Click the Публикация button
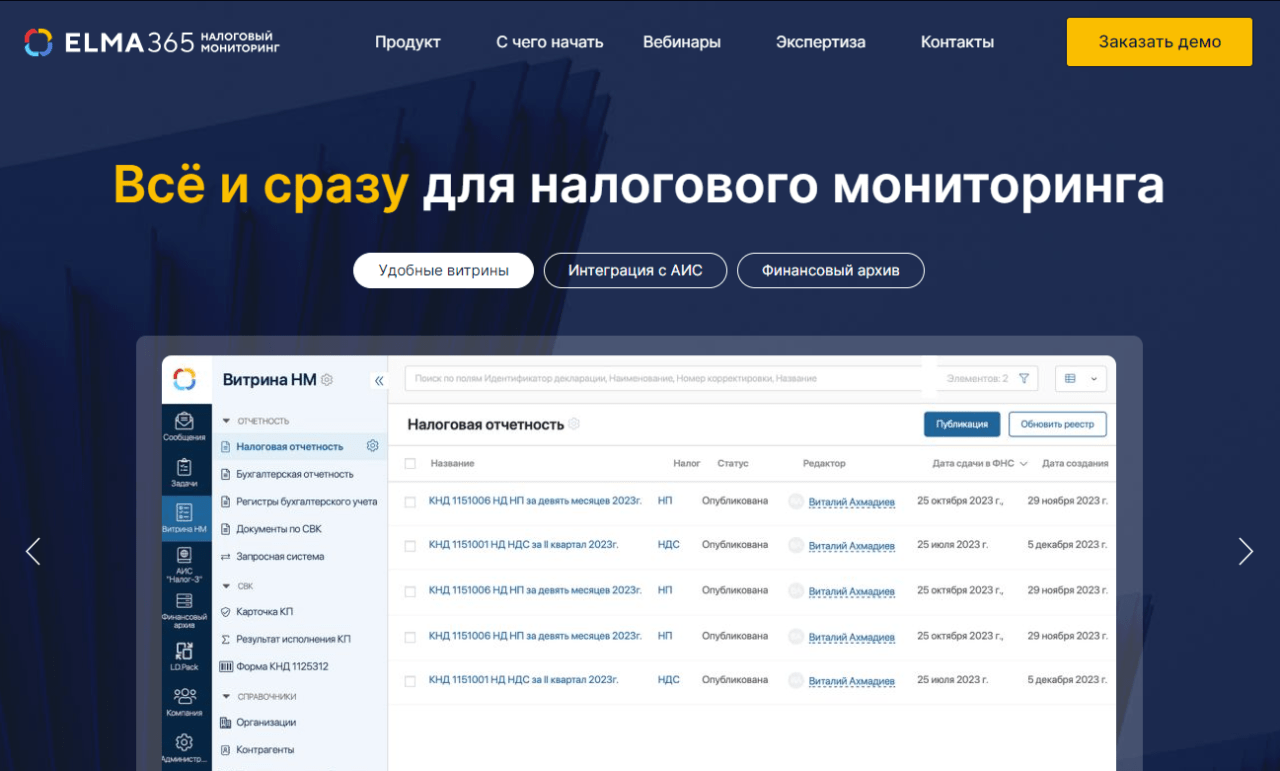The image size is (1280, 771). [x=962, y=424]
